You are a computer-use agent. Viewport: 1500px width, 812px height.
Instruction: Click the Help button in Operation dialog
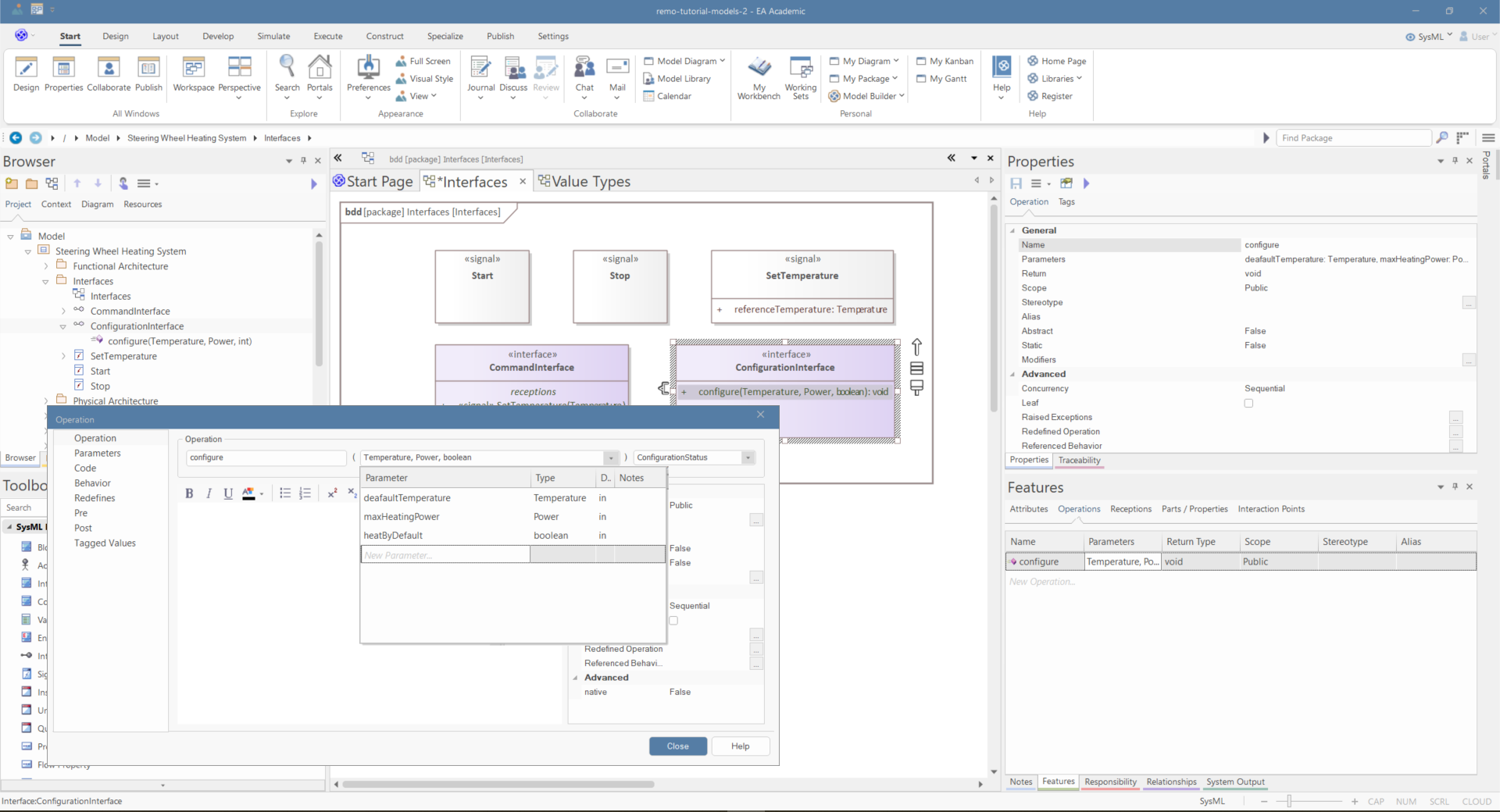pyautogui.click(x=740, y=746)
